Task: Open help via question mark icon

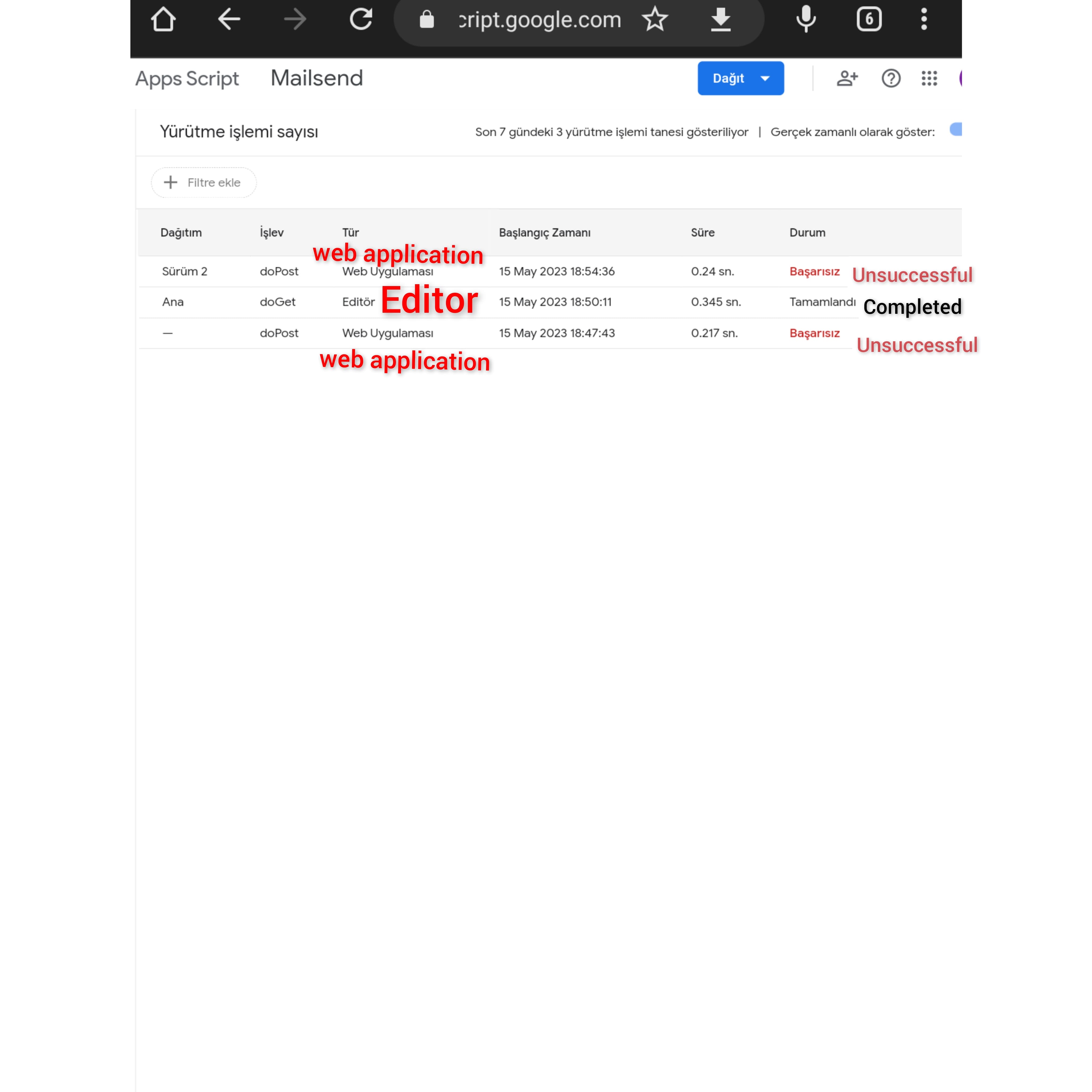Action: click(x=891, y=78)
